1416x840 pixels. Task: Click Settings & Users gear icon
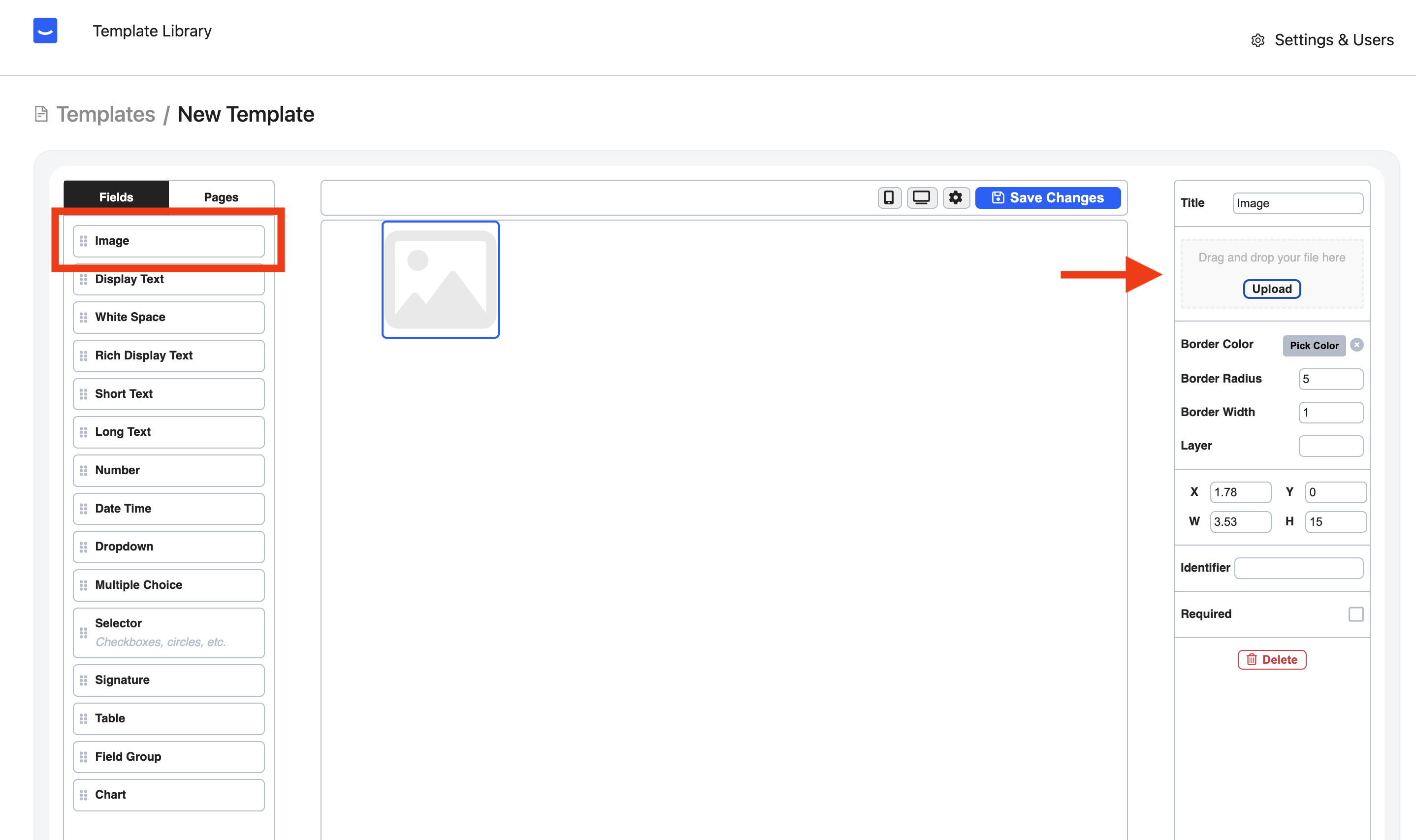coord(1257,40)
